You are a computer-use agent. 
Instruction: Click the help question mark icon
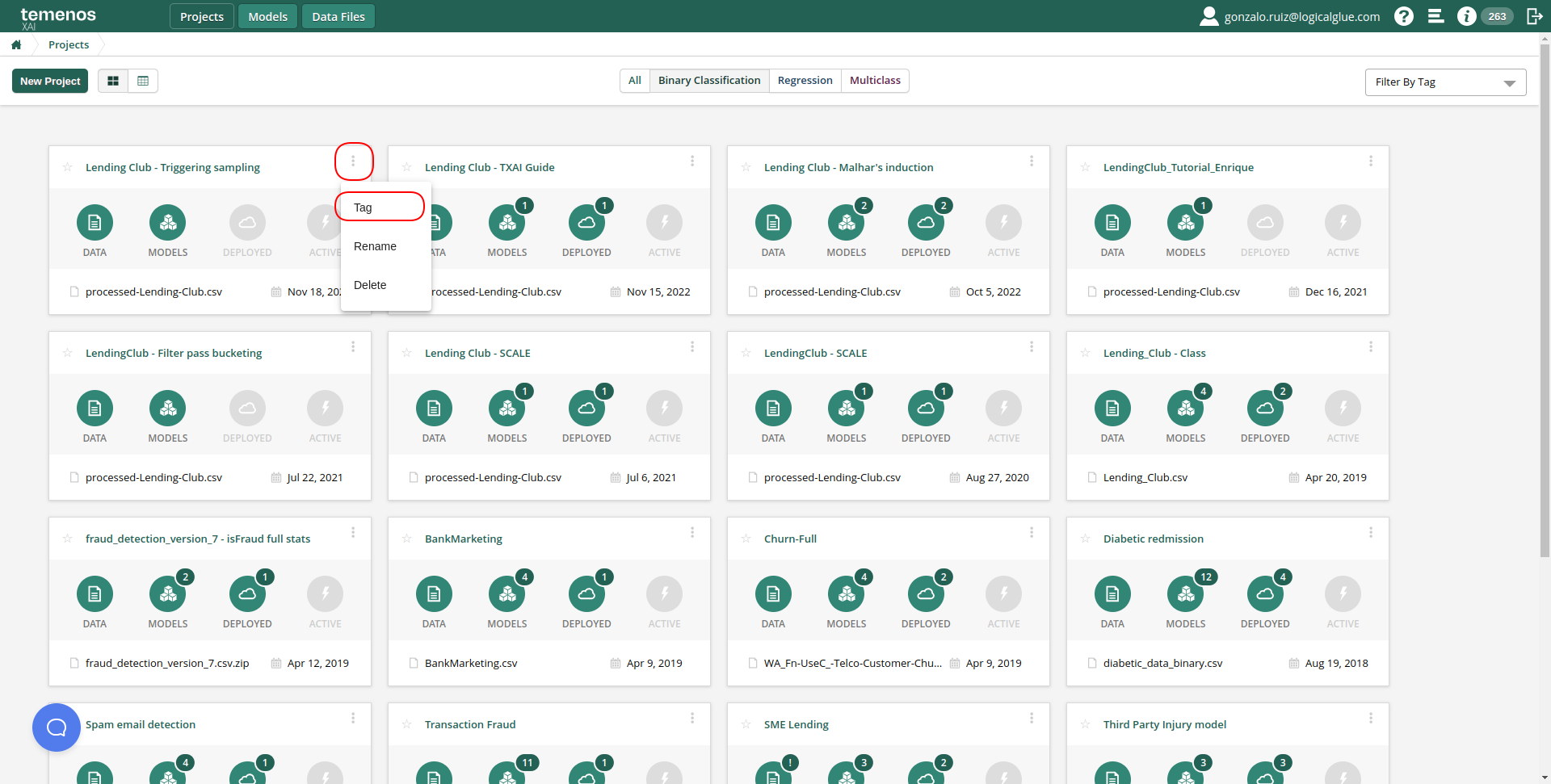(x=1404, y=16)
